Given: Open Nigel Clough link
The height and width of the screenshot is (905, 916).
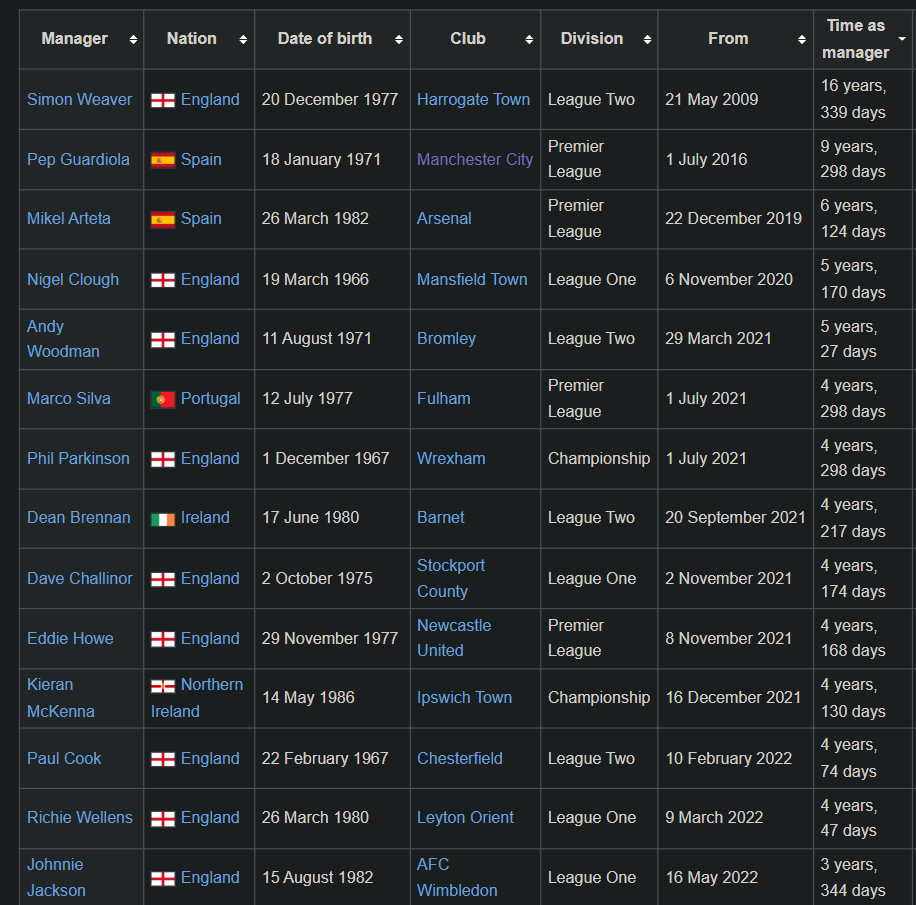Looking at the screenshot, I should [73, 279].
